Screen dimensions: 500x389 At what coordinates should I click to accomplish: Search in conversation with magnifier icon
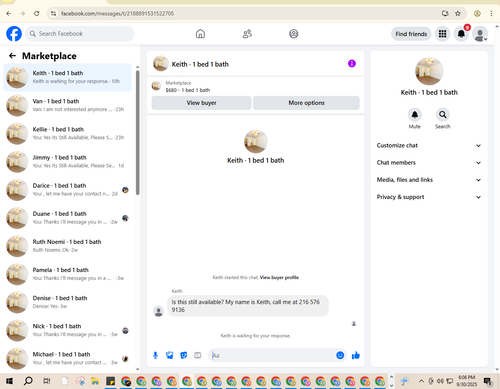443,115
